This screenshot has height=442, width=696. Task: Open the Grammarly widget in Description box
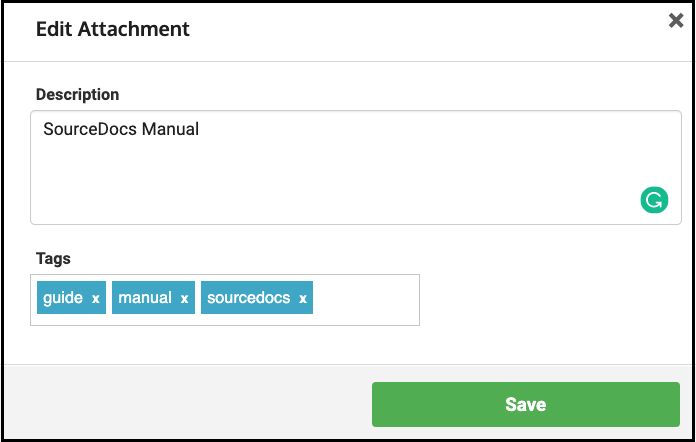coord(654,200)
